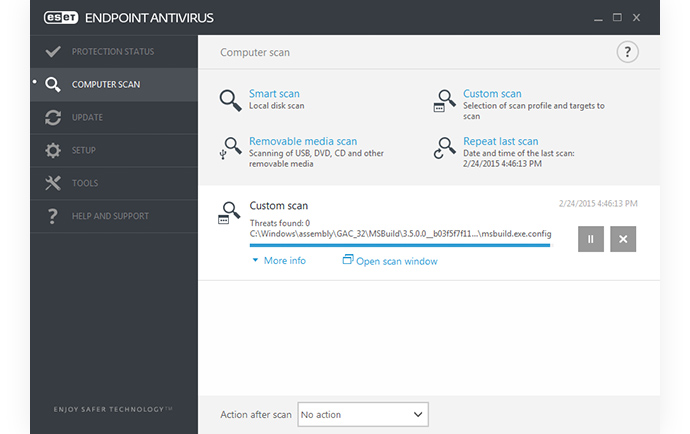Click the running Custom scan task icon
This screenshot has height=434, width=690.
point(229,213)
